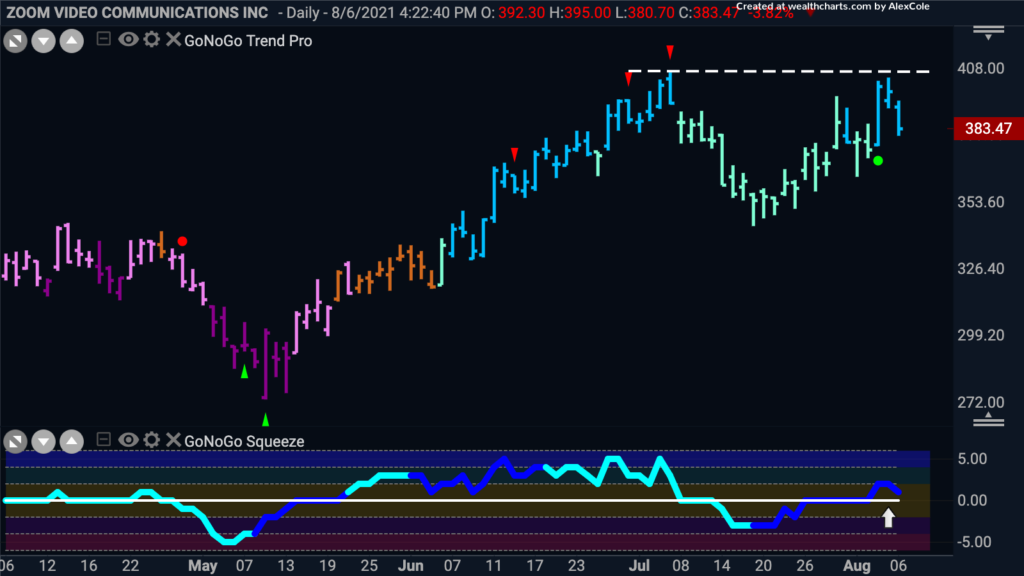Remove the GoNoGo Trend Pro indicator
1024x576 pixels.
coord(173,39)
